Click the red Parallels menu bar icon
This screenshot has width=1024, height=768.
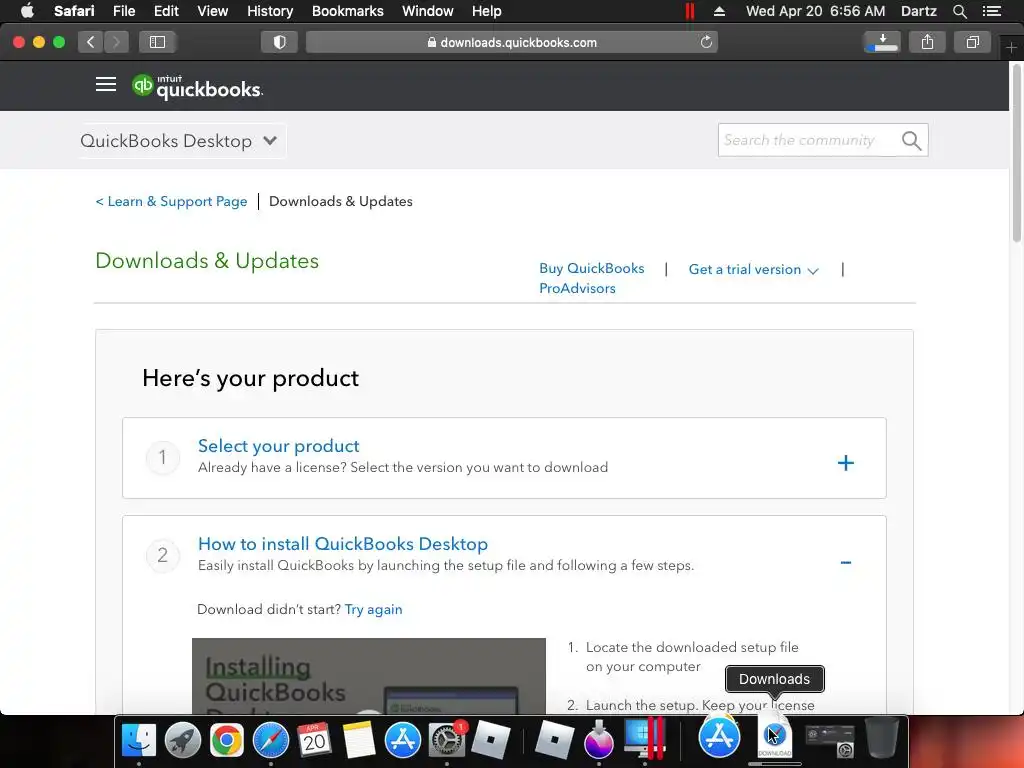point(690,11)
